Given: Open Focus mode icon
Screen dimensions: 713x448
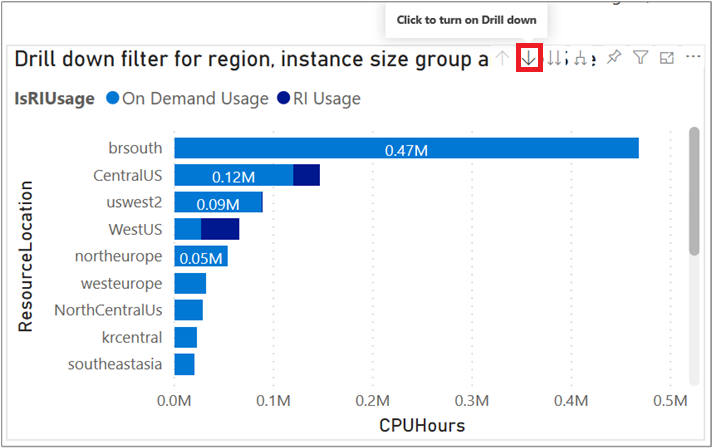Looking at the screenshot, I should tap(667, 59).
